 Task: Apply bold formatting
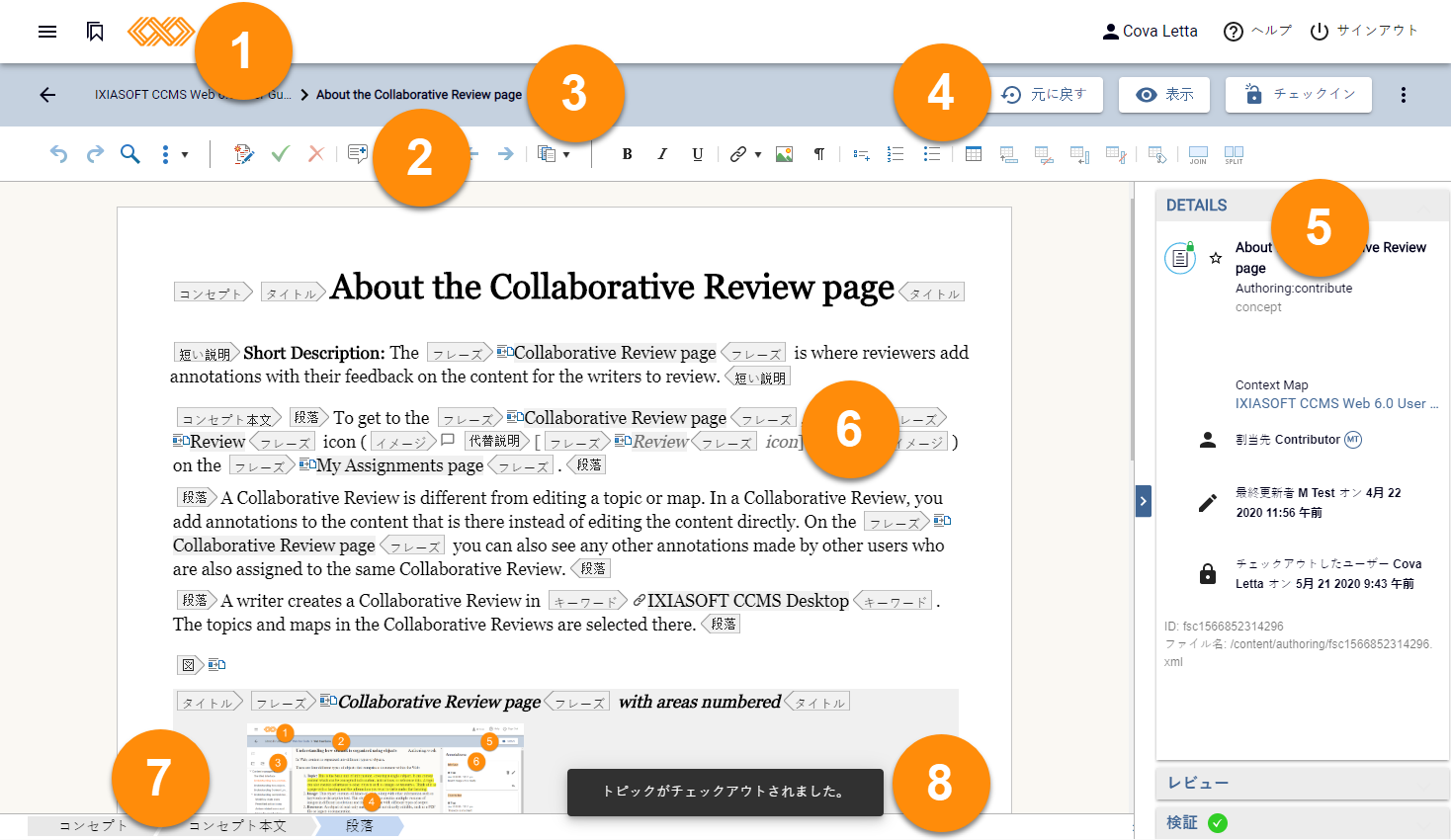tap(627, 154)
